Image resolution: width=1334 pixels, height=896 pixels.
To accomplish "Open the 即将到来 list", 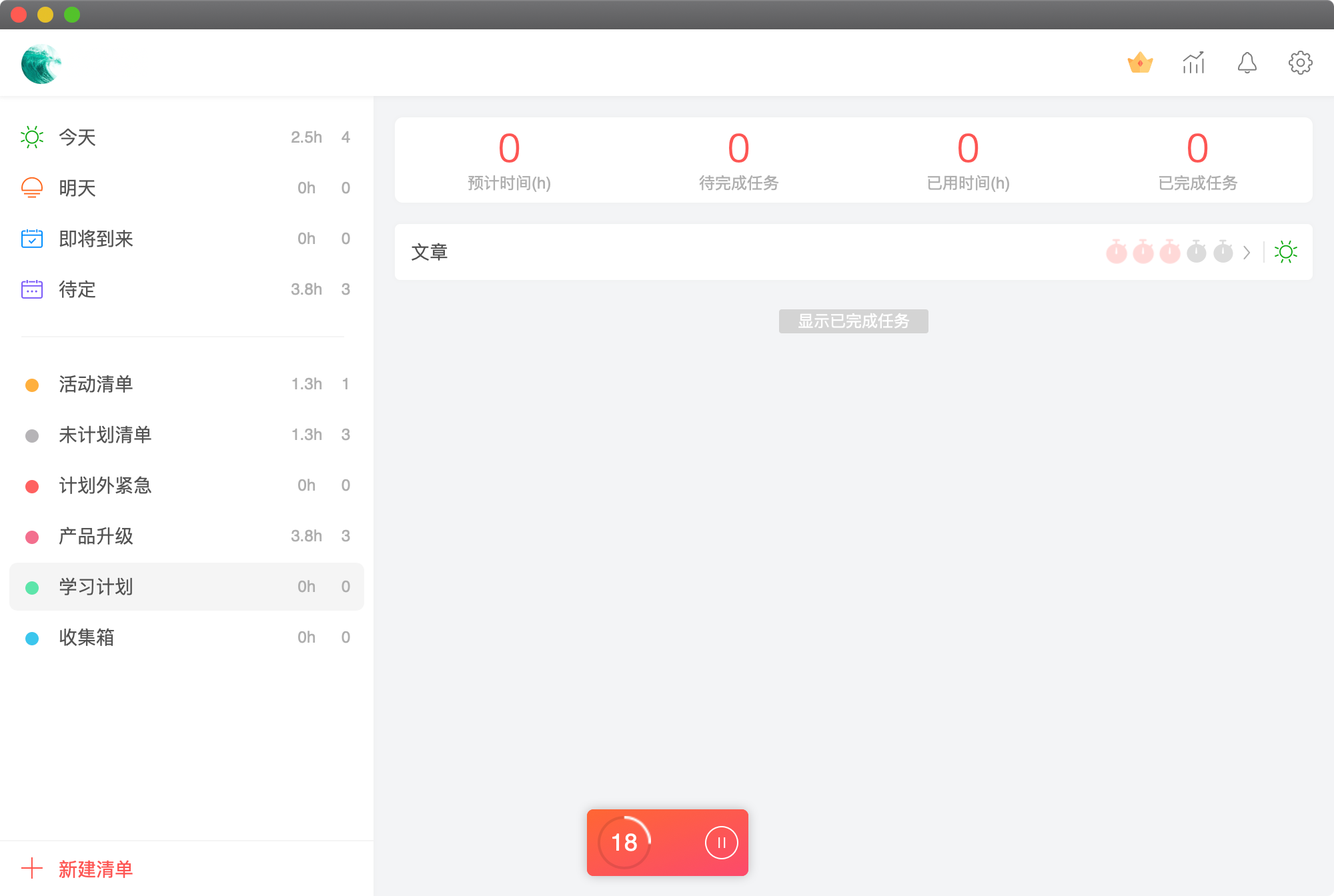I will pos(96,239).
